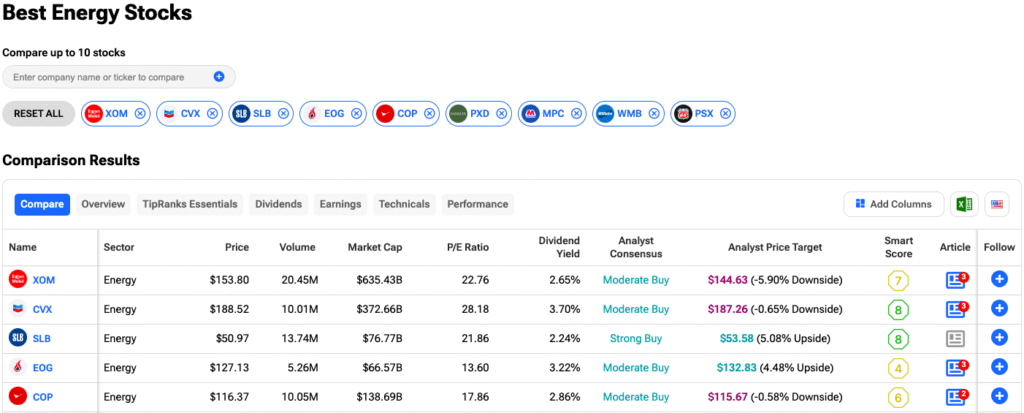Remove the COP ticker chip
Image resolution: width=1024 pixels, height=413 pixels.
[429, 113]
